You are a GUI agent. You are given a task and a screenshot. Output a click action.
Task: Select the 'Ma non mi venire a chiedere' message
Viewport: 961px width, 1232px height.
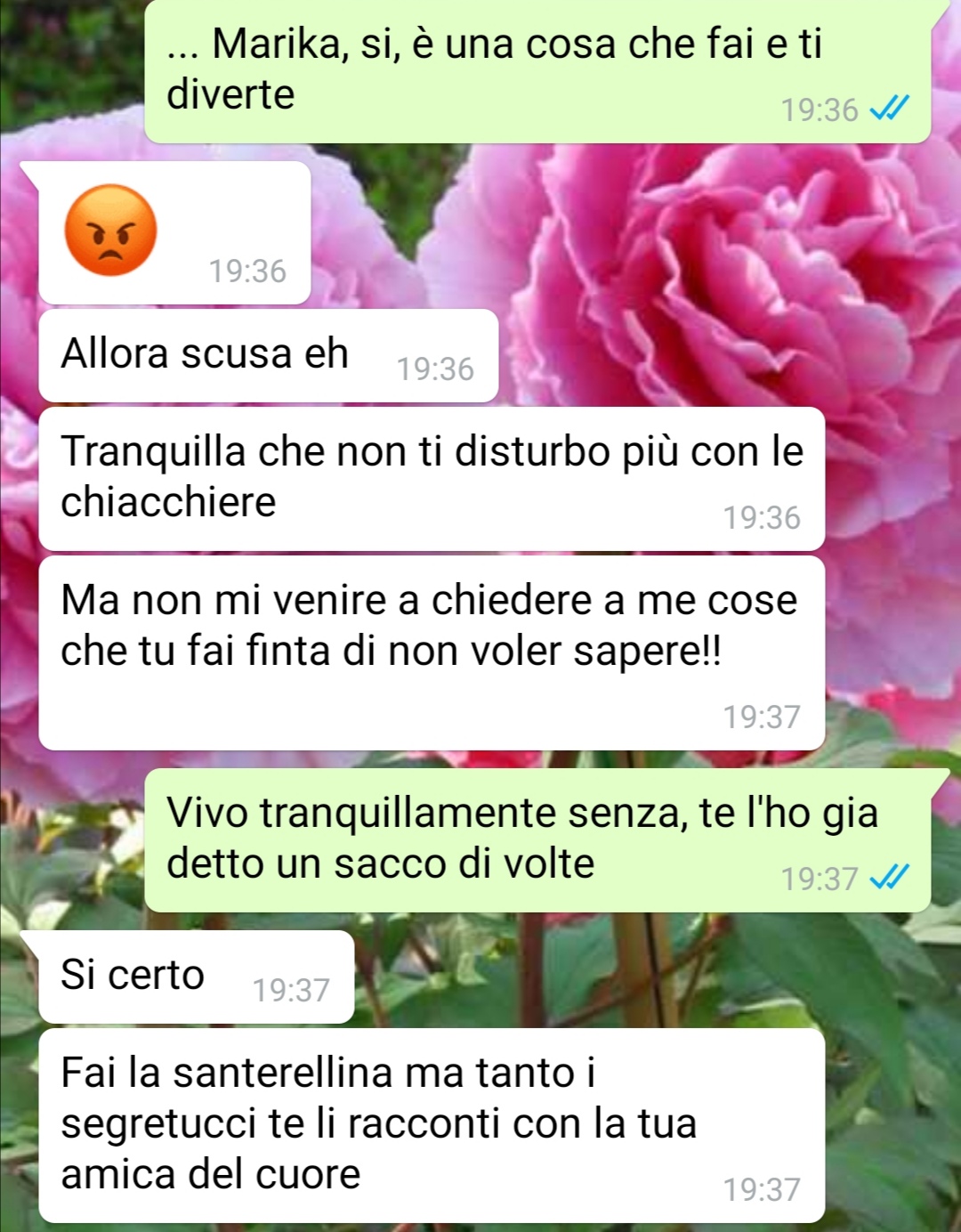click(432, 652)
